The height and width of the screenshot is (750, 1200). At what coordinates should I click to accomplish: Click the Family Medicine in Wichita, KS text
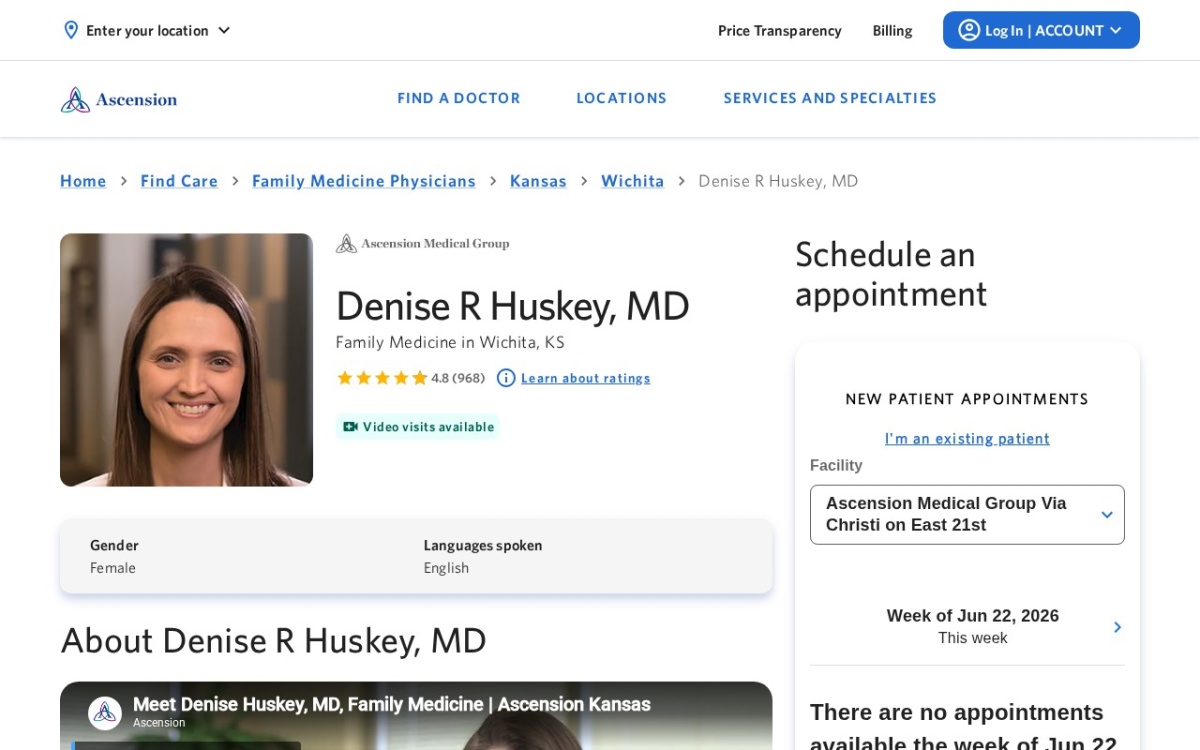[450, 342]
